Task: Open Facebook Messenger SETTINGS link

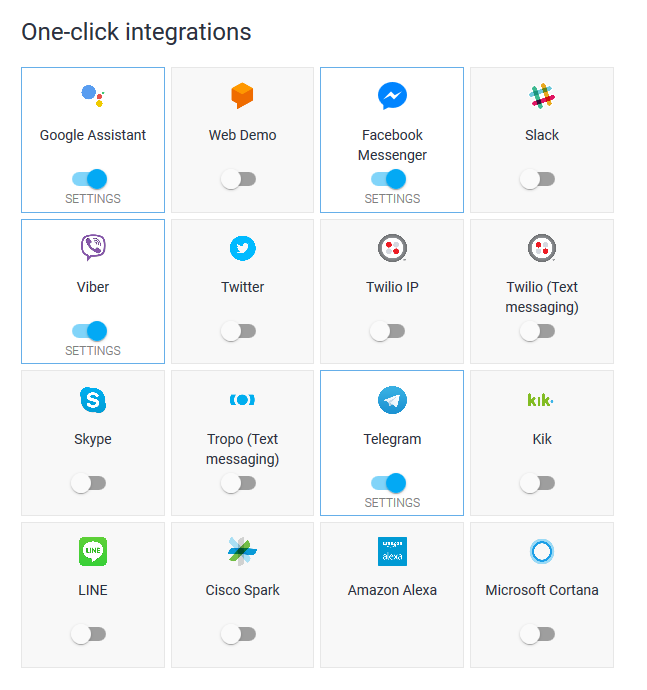Action: click(392, 199)
